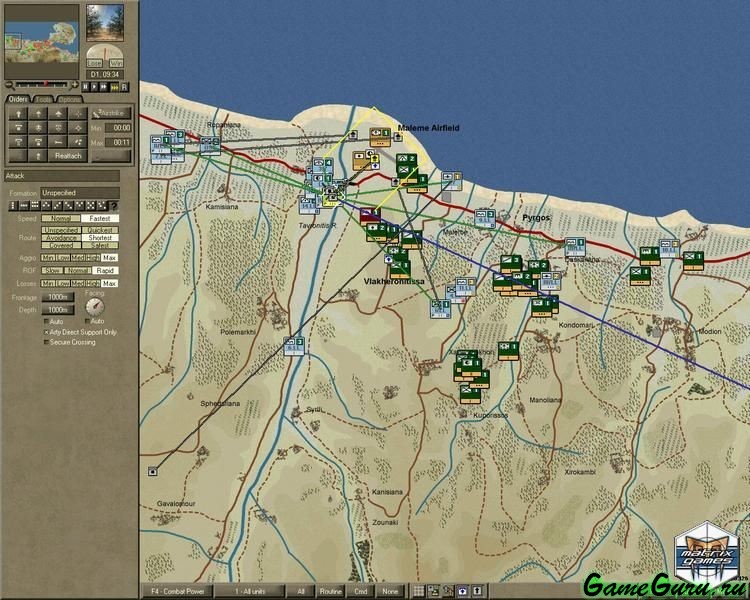Set Aggro to Max

coord(110,257)
